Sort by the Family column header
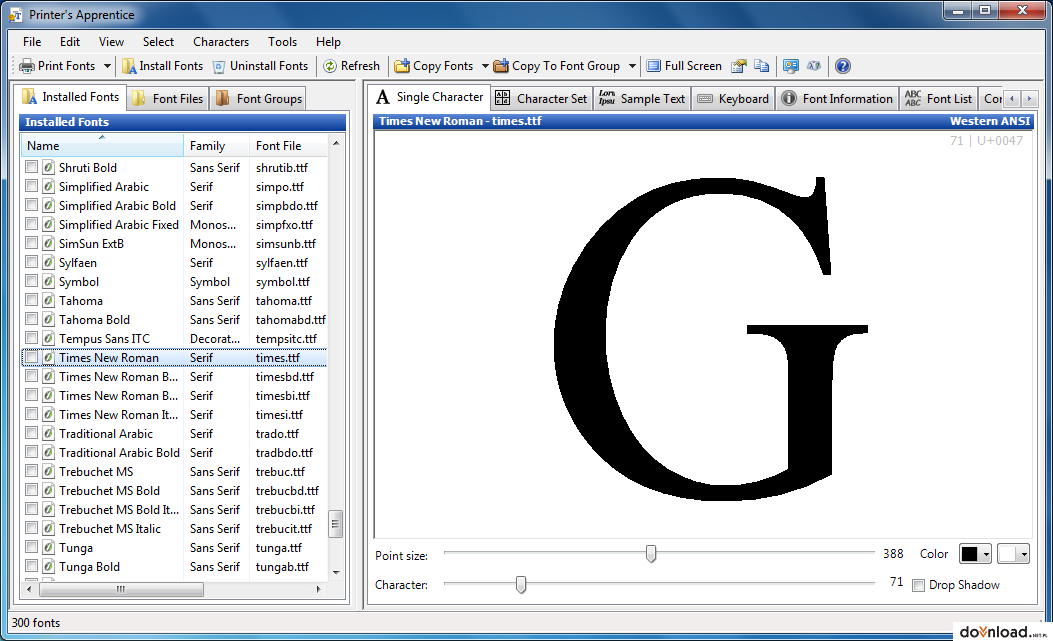This screenshot has width=1053, height=641. coord(216,146)
